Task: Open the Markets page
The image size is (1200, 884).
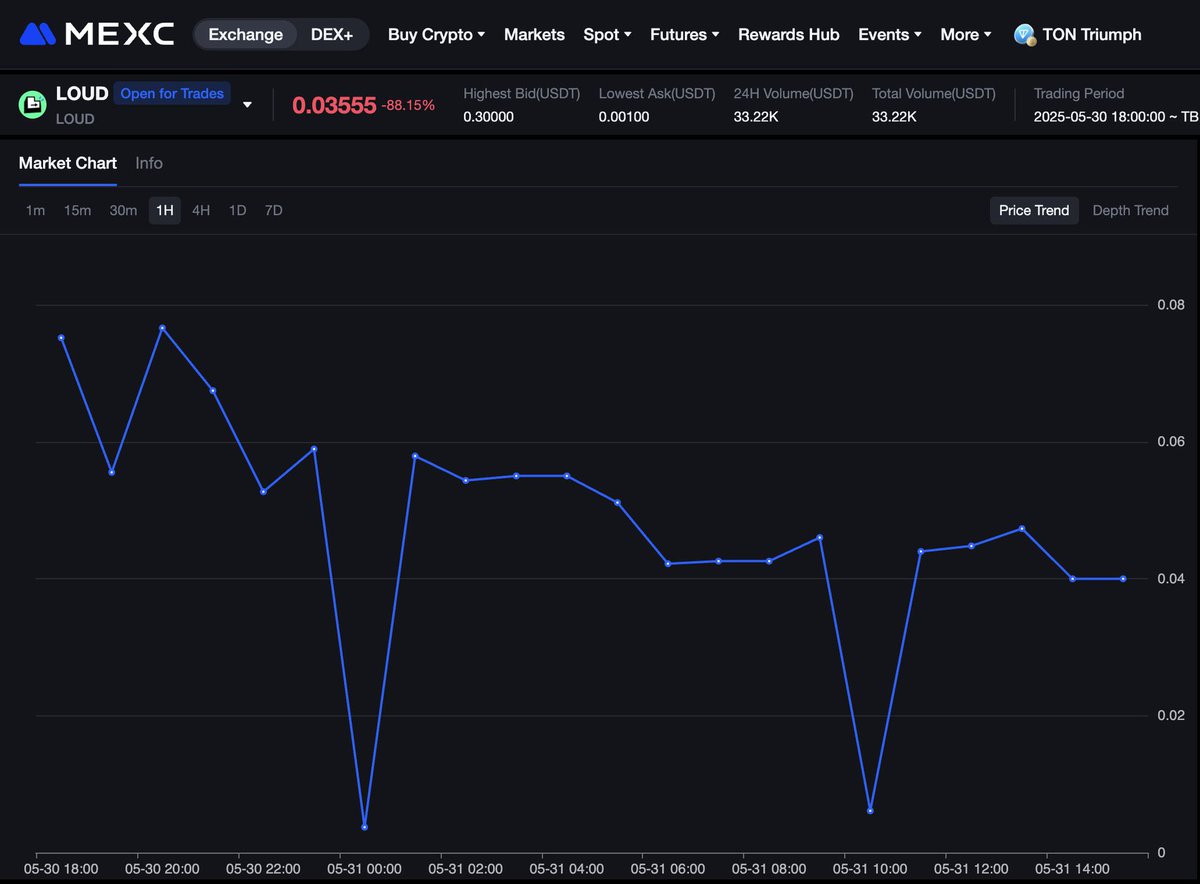Action: click(x=534, y=34)
